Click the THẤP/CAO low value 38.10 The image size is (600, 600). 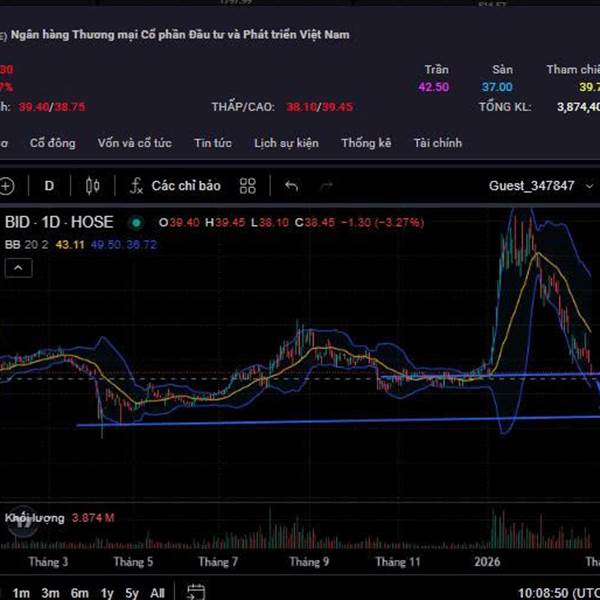[302, 107]
